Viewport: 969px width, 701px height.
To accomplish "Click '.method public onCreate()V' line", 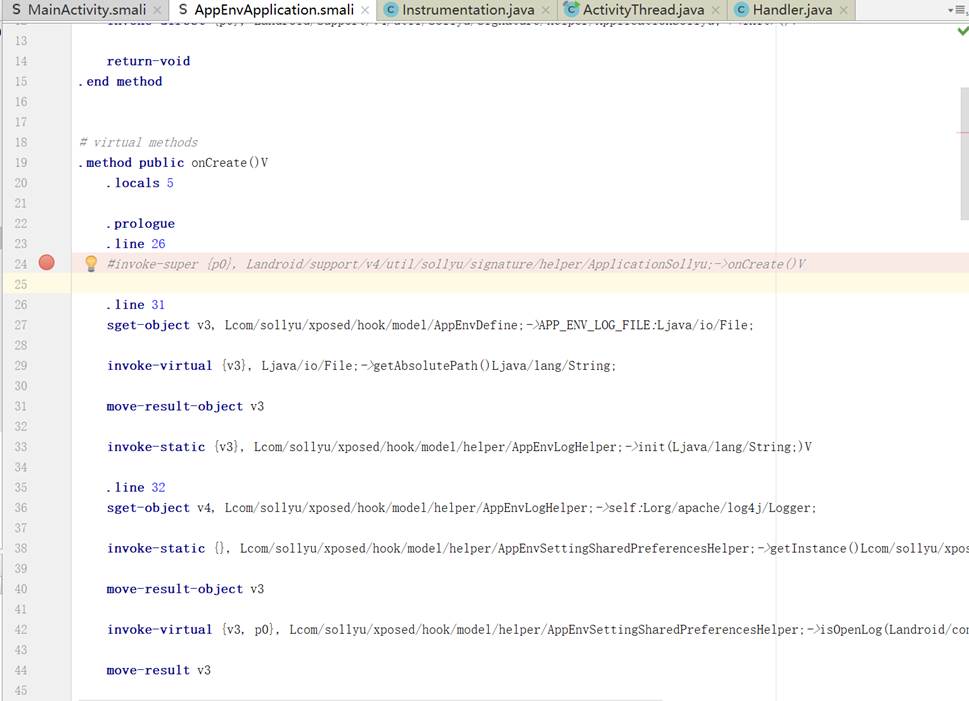I will click(x=173, y=163).
